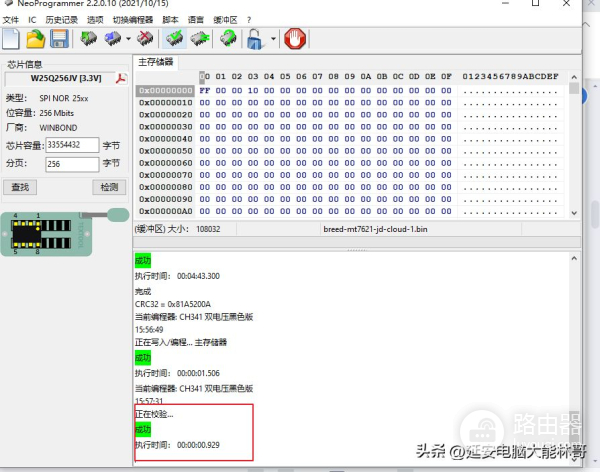
Task: Open the chip datasheet PDF icon
Action: [122, 79]
